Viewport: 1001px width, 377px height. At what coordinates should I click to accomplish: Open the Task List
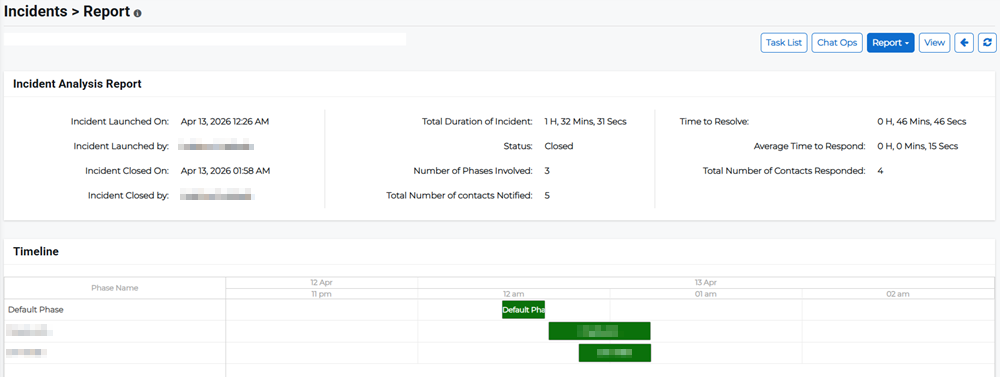784,43
